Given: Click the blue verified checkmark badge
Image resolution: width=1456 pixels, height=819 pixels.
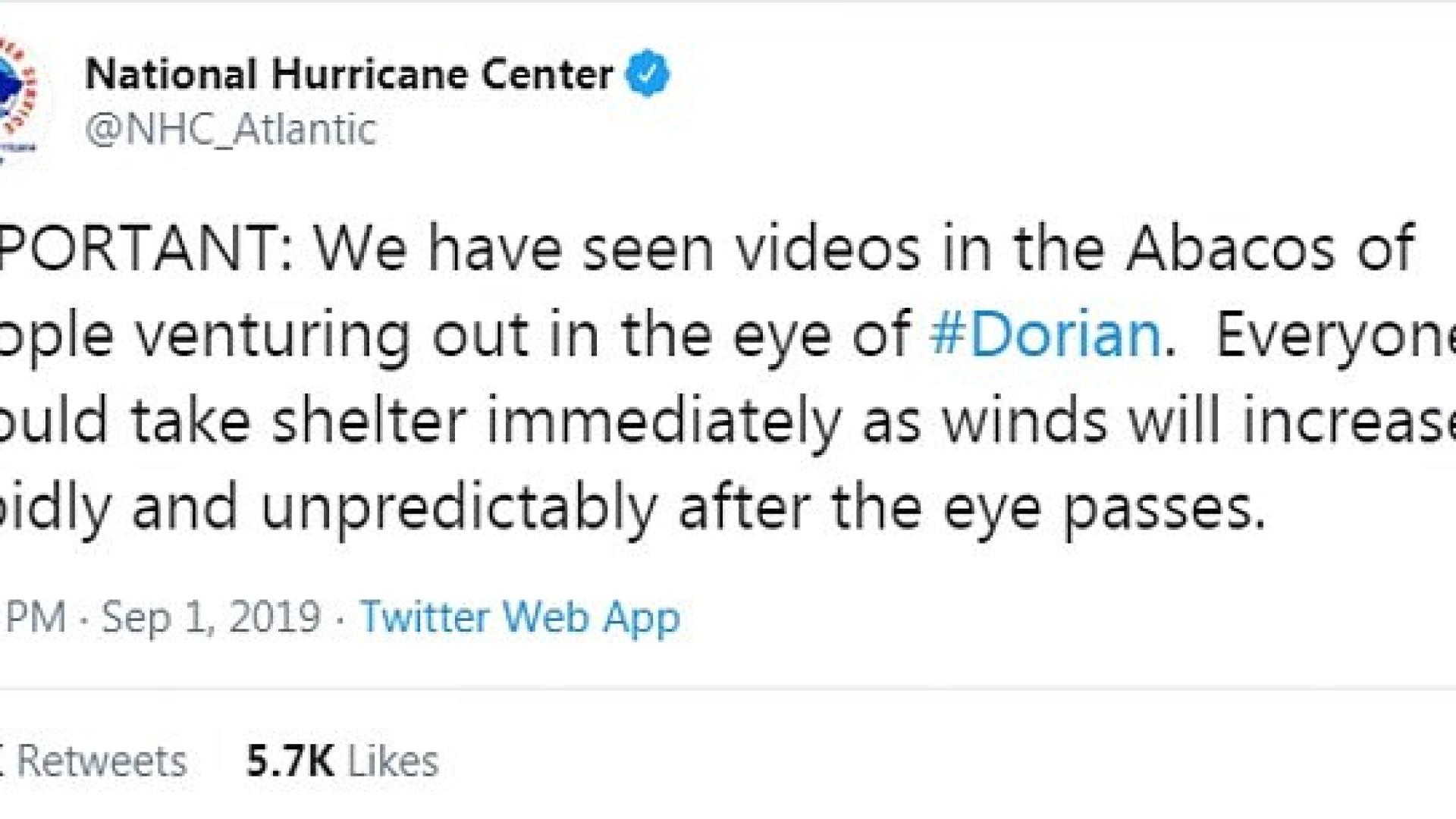Looking at the screenshot, I should tap(647, 74).
